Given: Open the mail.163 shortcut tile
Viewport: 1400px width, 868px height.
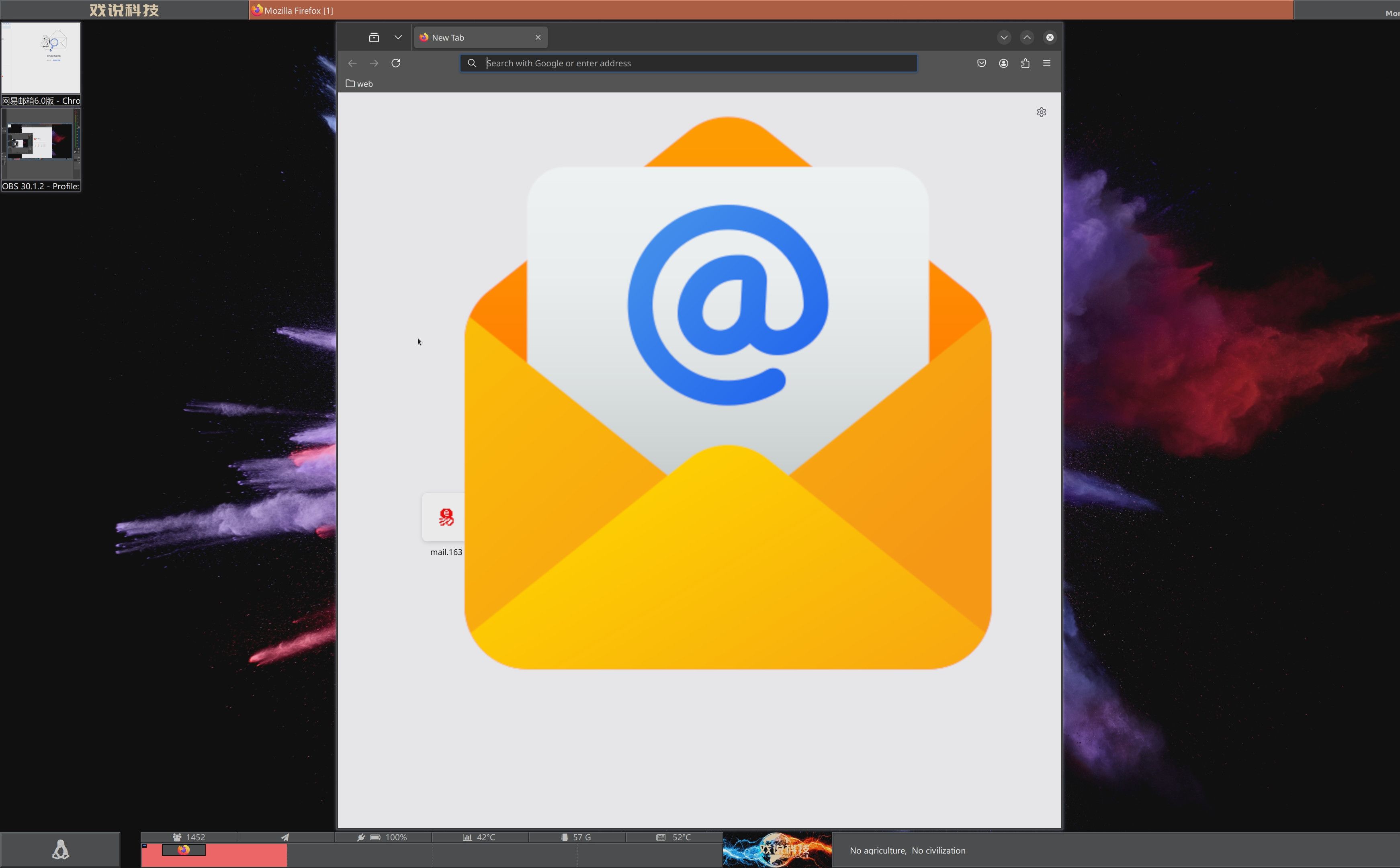Looking at the screenshot, I should click(445, 517).
